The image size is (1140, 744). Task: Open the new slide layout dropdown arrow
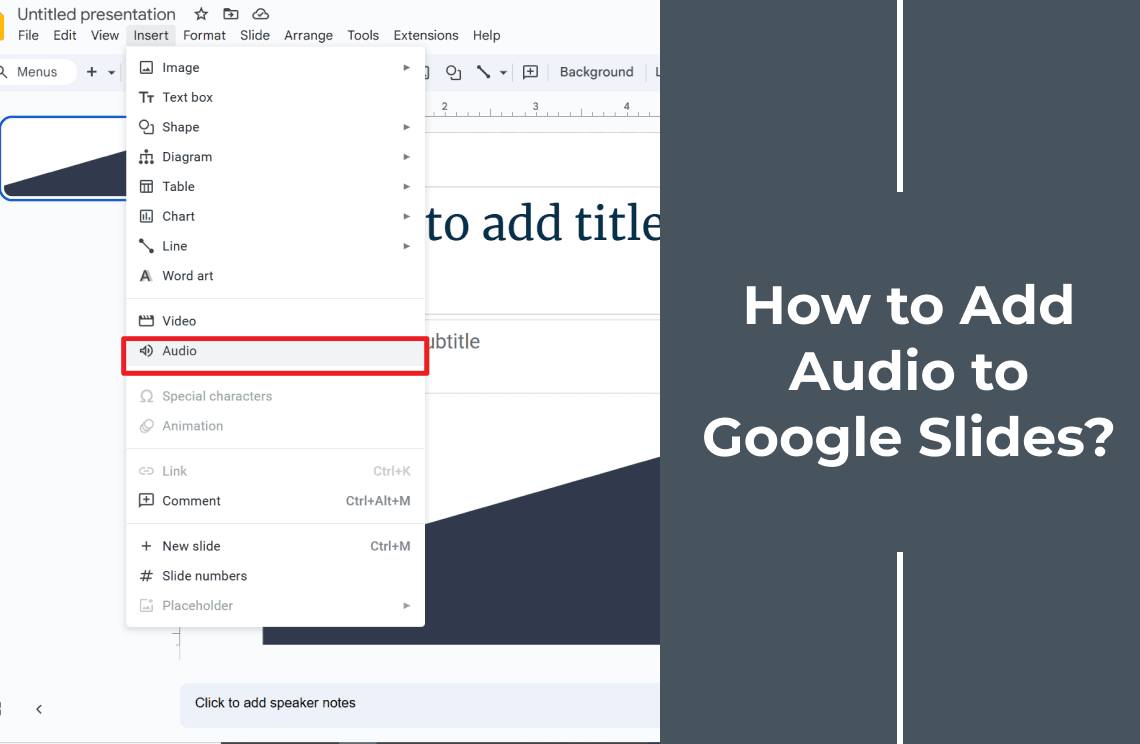[111, 72]
